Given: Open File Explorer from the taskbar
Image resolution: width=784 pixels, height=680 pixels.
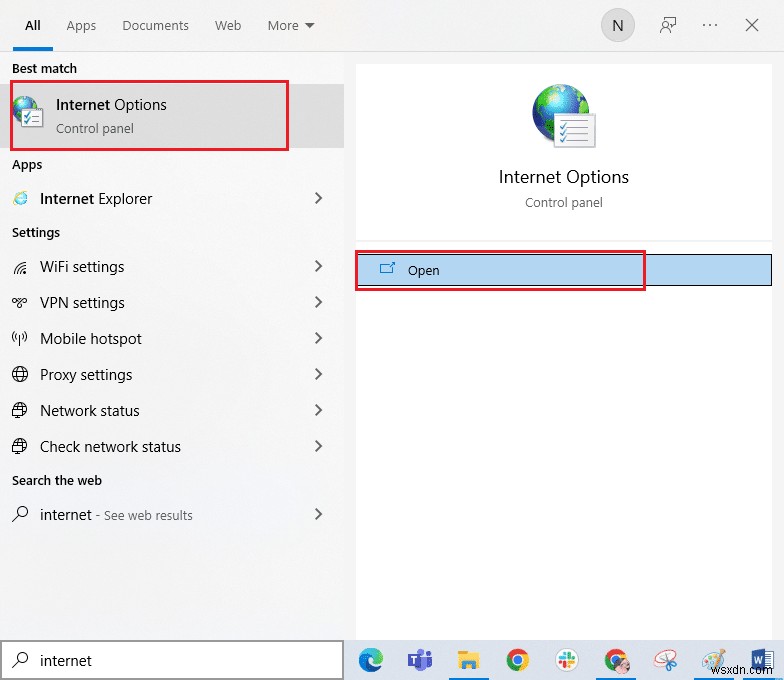Looking at the screenshot, I should 468,660.
